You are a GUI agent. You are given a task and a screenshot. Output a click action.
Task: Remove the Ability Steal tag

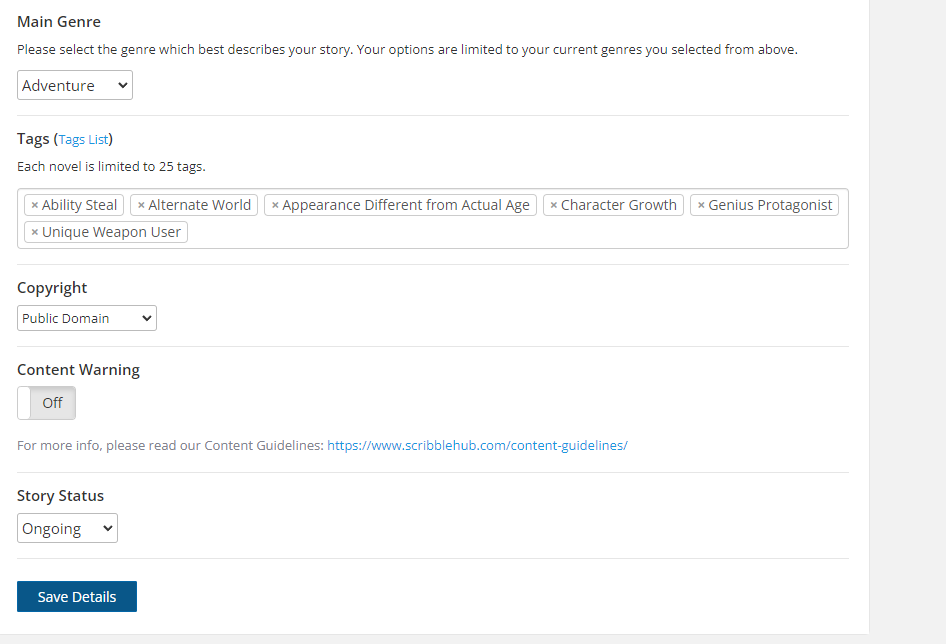click(x=35, y=205)
